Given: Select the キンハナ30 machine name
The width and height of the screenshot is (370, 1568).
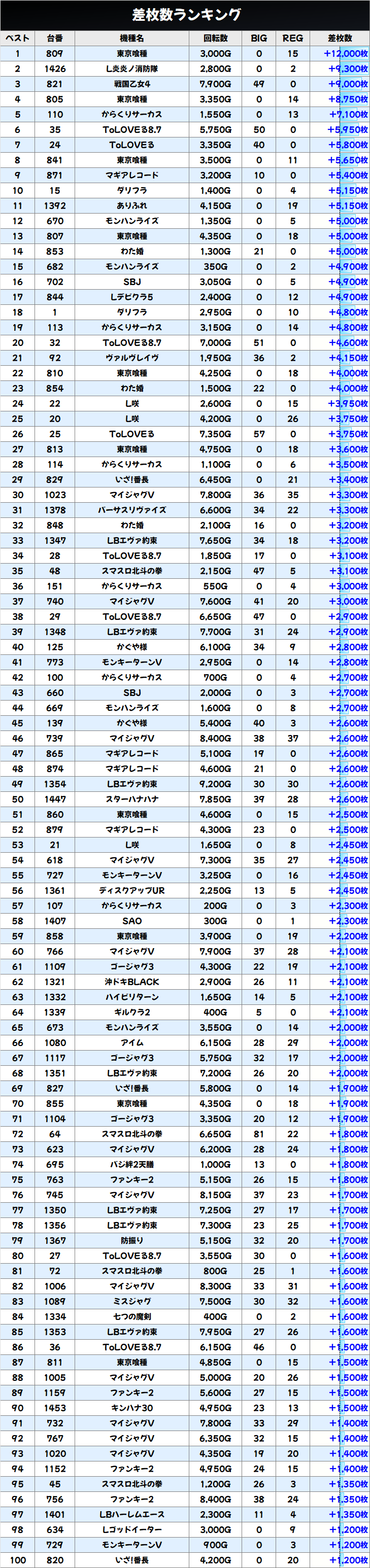Looking at the screenshot, I should [132, 1408].
